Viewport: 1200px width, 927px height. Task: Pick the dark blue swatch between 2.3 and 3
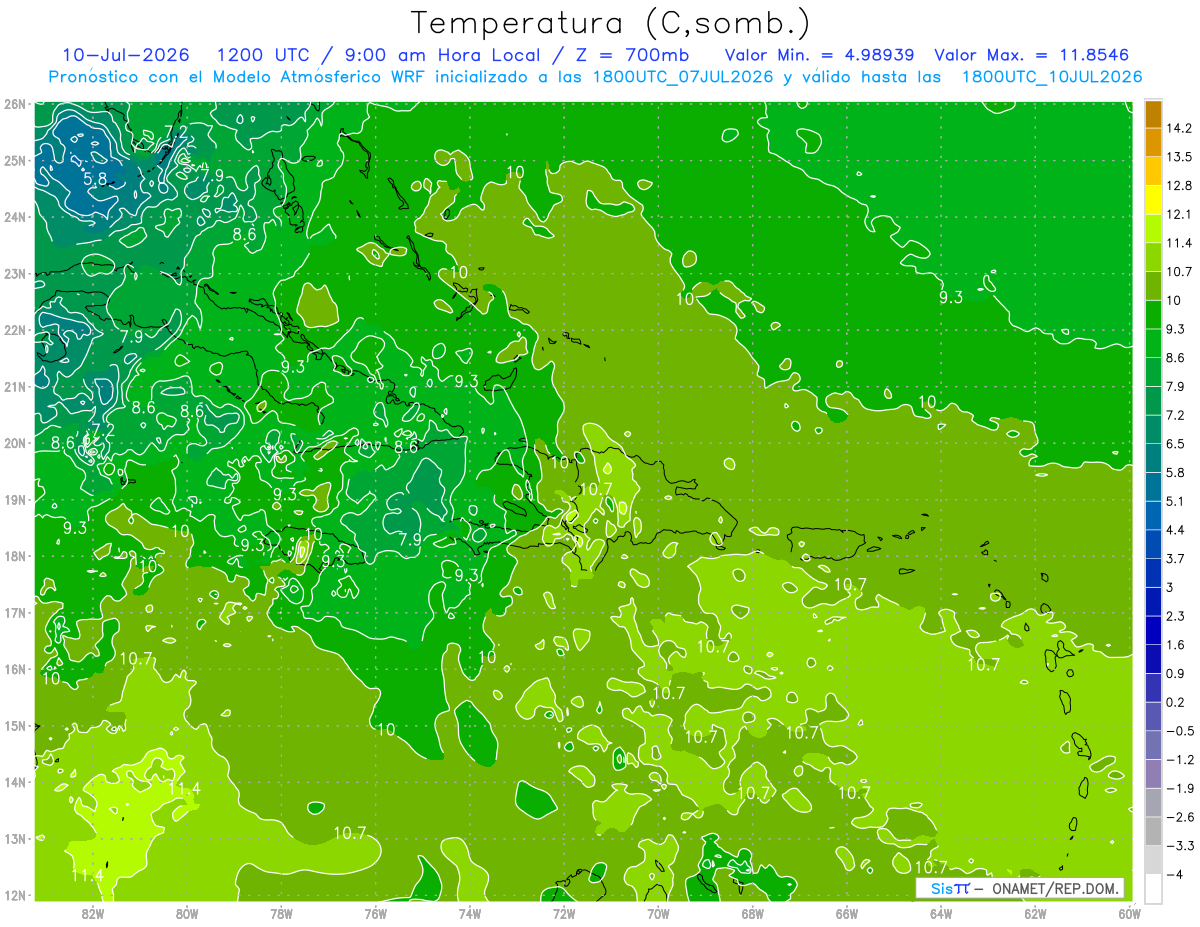pos(1153,601)
